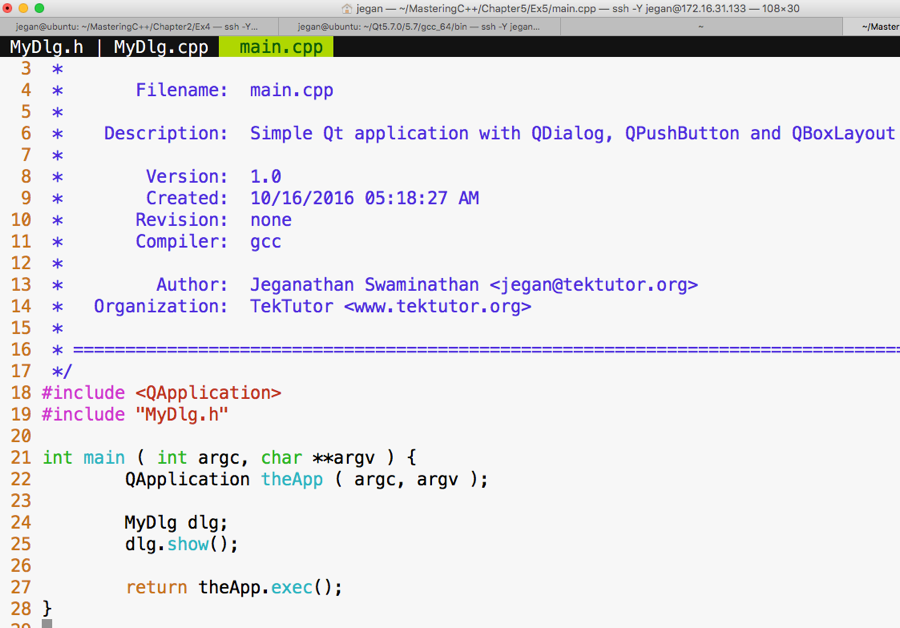
Task: Place cursor on <QApplication> include
Action: point(208,393)
